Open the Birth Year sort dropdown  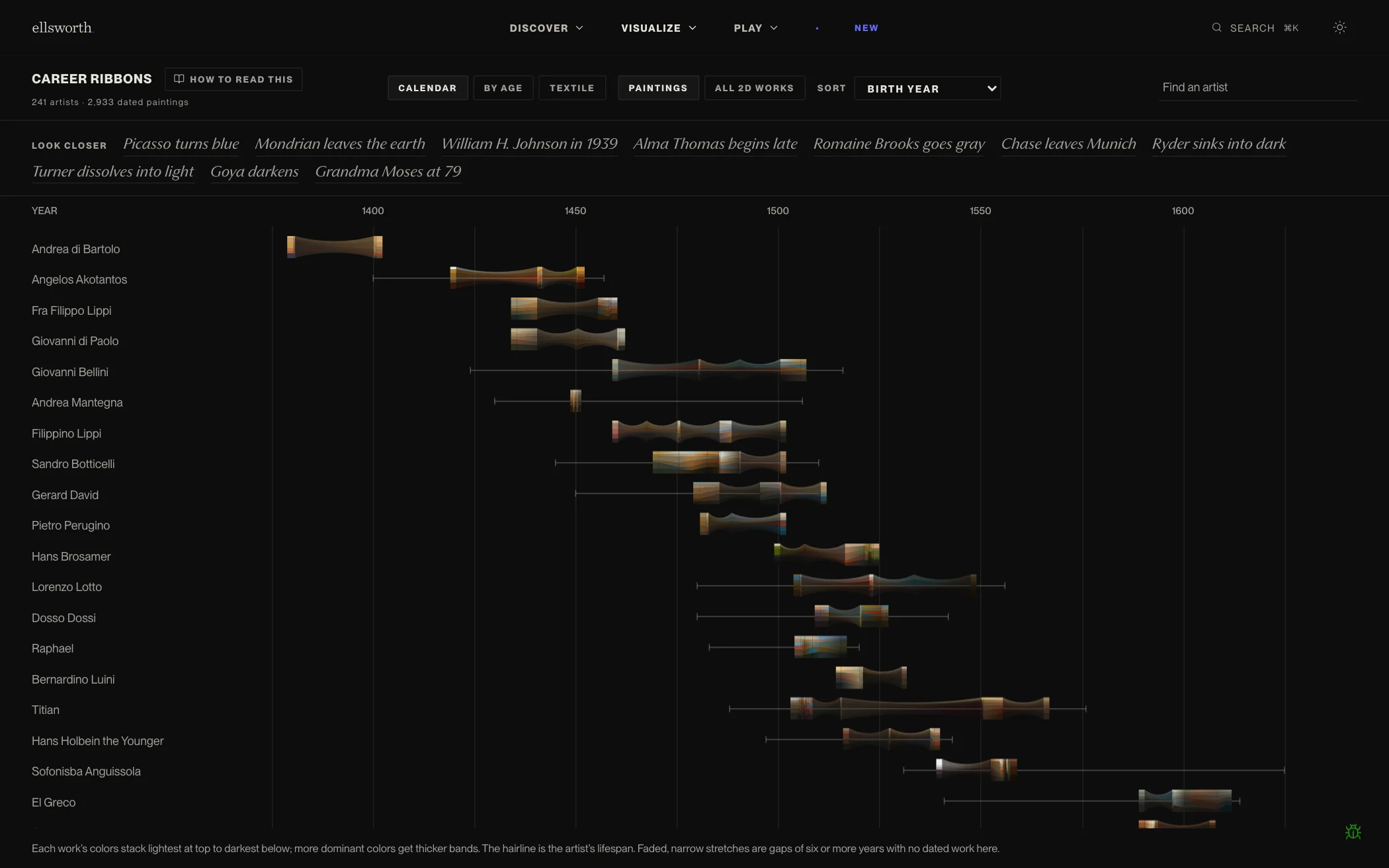(x=927, y=88)
